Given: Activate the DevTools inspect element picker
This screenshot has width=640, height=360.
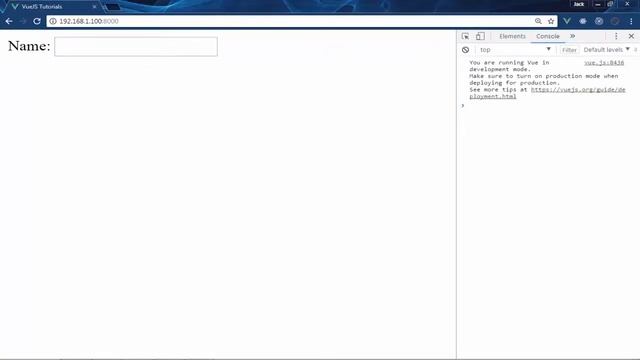Looking at the screenshot, I should (x=465, y=36).
